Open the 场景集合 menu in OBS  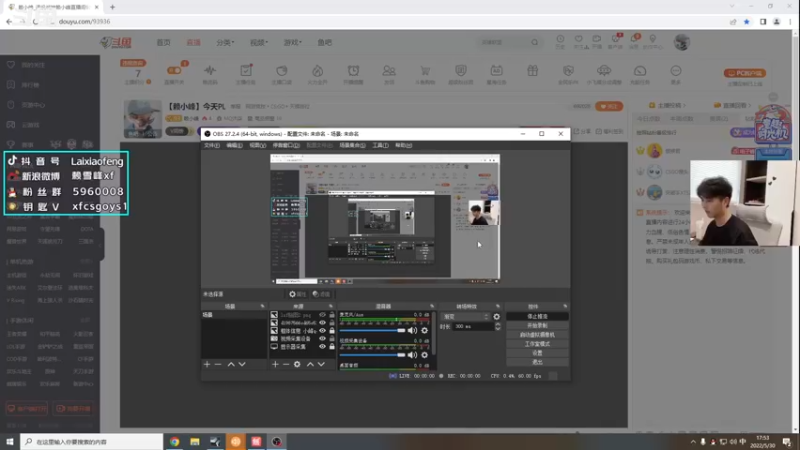click(x=352, y=145)
